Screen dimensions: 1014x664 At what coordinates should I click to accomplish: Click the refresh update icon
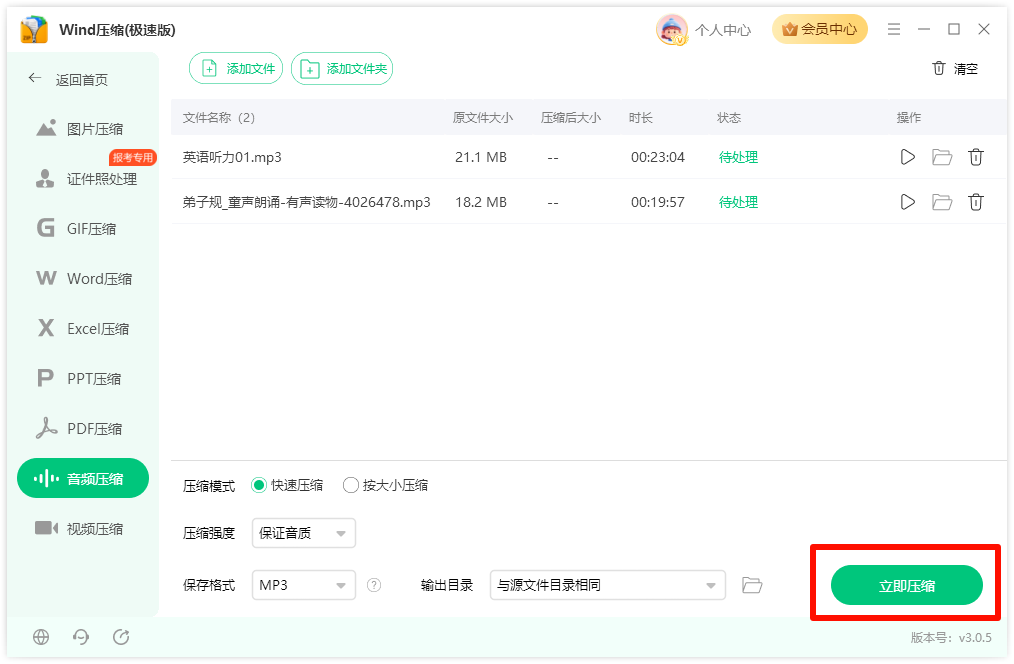pos(121,637)
